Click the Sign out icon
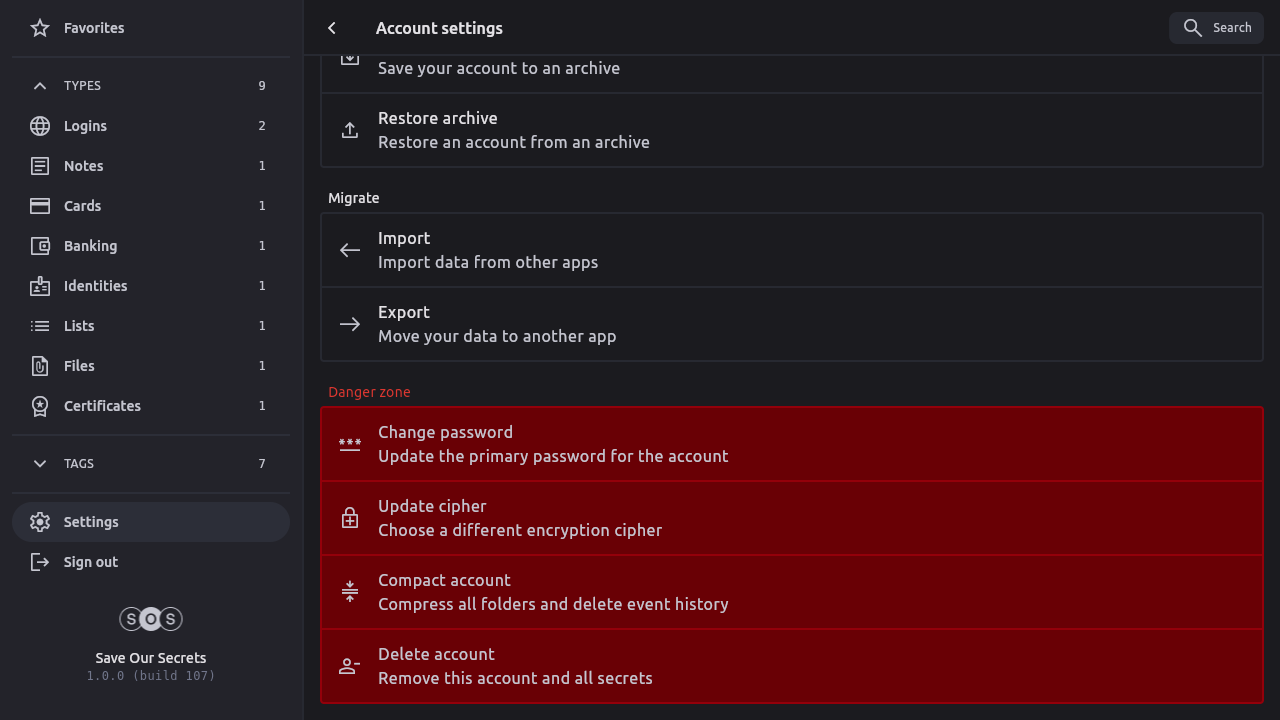Image resolution: width=1280 pixels, height=720 pixels. [x=40, y=562]
